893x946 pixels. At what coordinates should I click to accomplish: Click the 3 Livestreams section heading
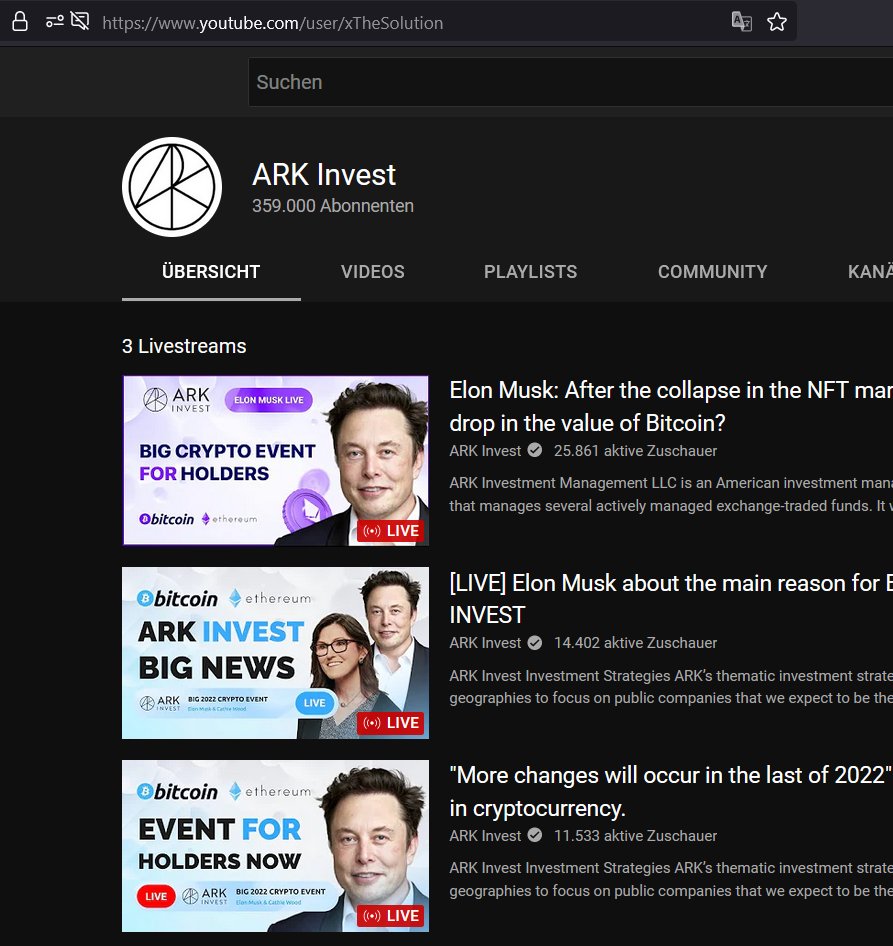(x=184, y=346)
